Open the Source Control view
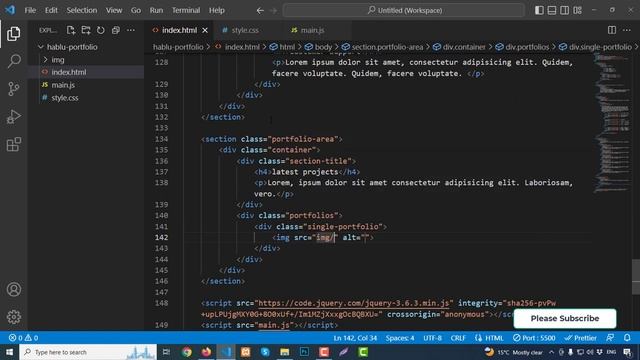The height and width of the screenshot is (360, 640). pyautogui.click(x=13, y=89)
